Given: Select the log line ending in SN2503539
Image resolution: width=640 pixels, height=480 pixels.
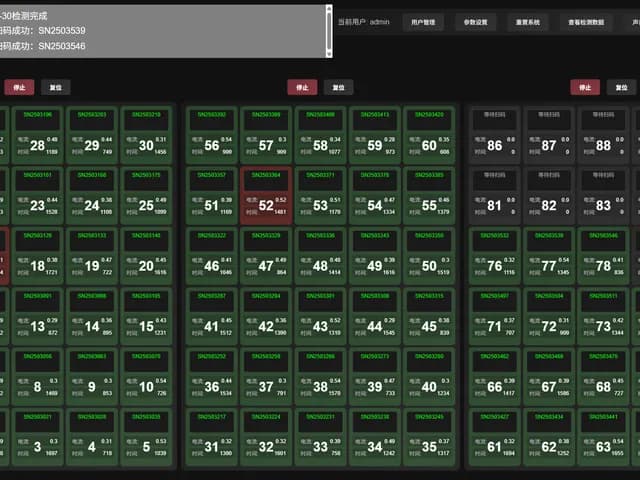Looking at the screenshot, I should click(x=42, y=31).
